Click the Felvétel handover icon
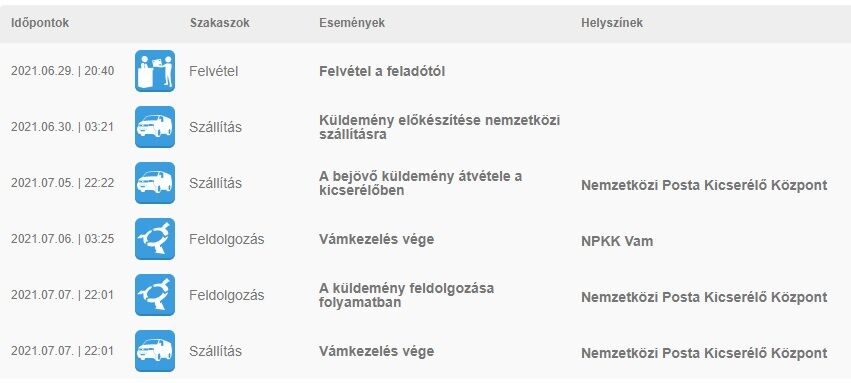The width and height of the screenshot is (851, 383). tap(155, 71)
